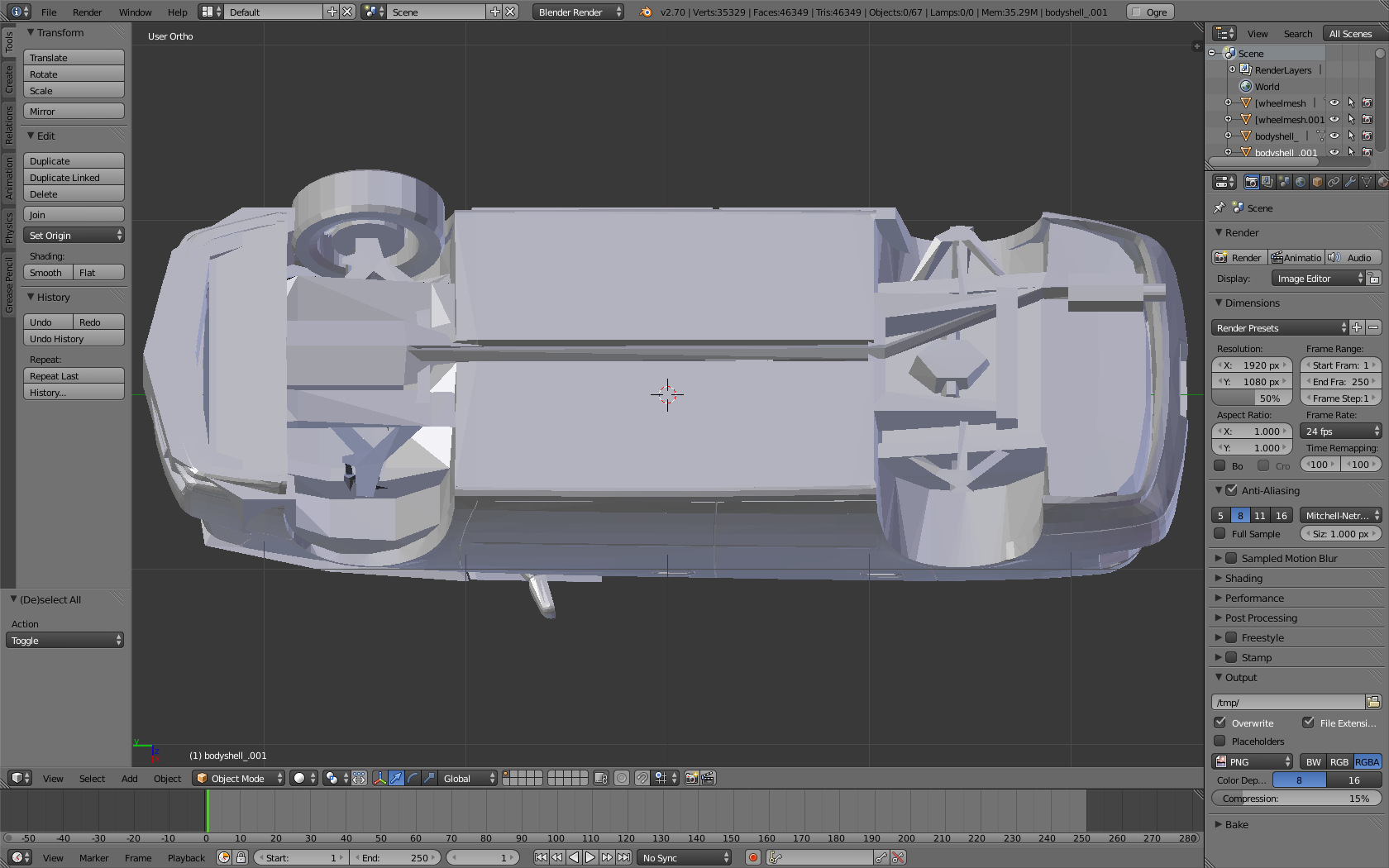This screenshot has height=868, width=1389.
Task: Hide wheelmesh object using eye icon
Action: (x=1334, y=103)
